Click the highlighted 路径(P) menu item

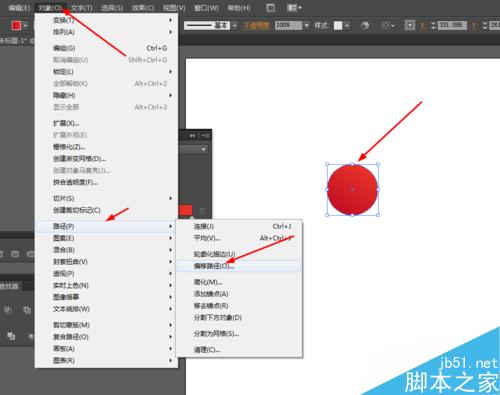pyautogui.click(x=106, y=226)
